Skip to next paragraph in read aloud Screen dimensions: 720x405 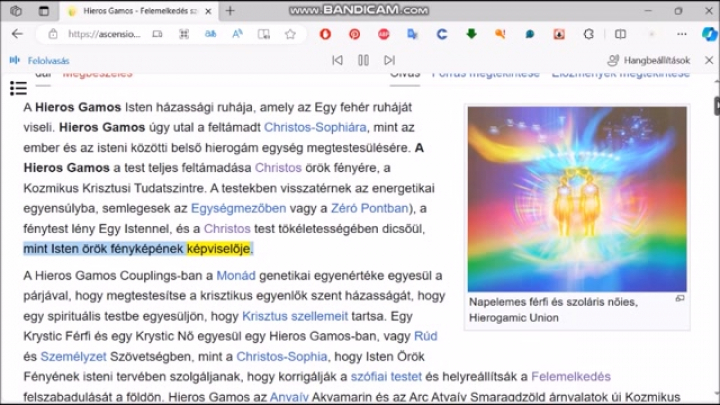[389, 60]
